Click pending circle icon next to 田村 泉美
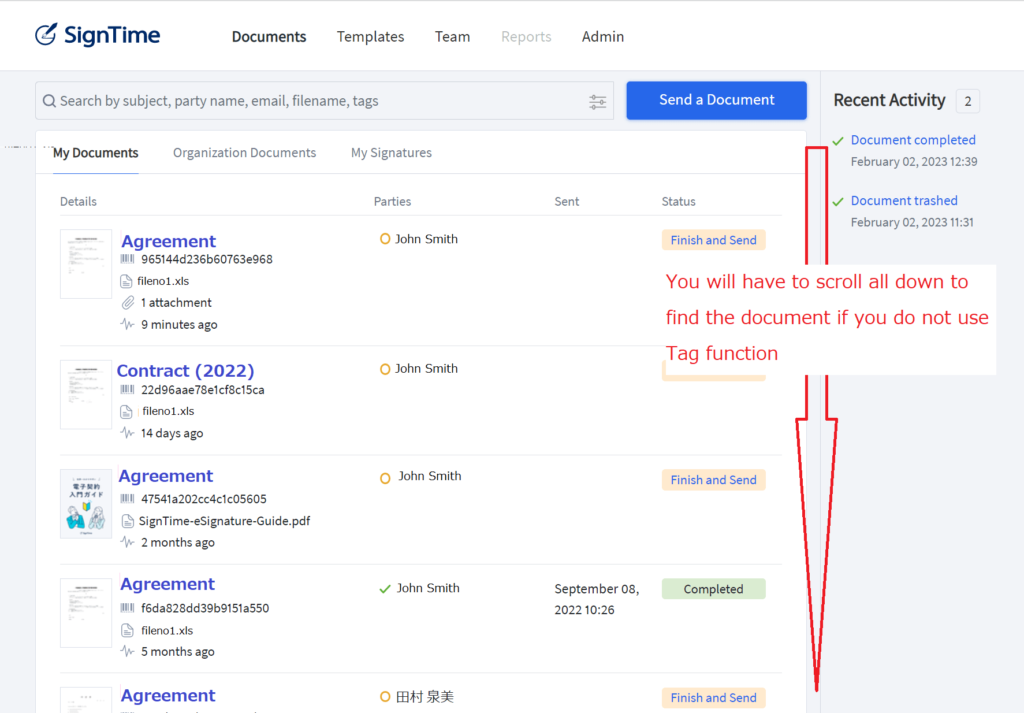This screenshot has height=713, width=1024. pyautogui.click(x=385, y=697)
